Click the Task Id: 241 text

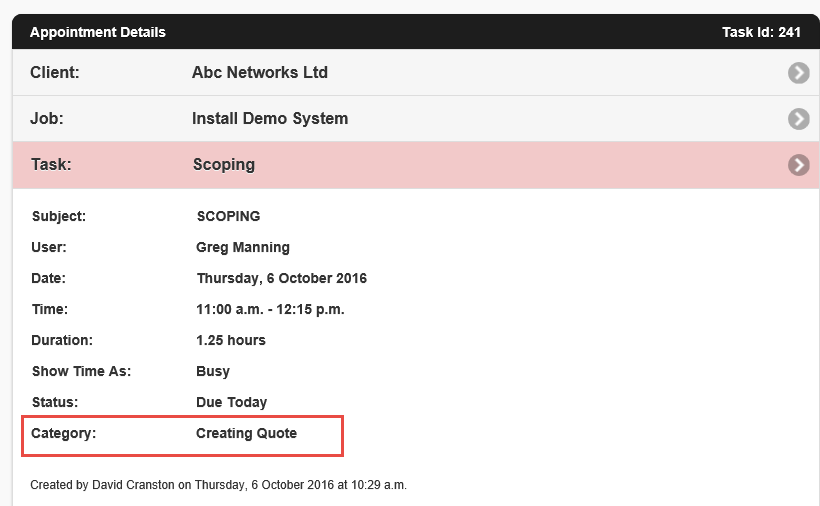pos(761,32)
